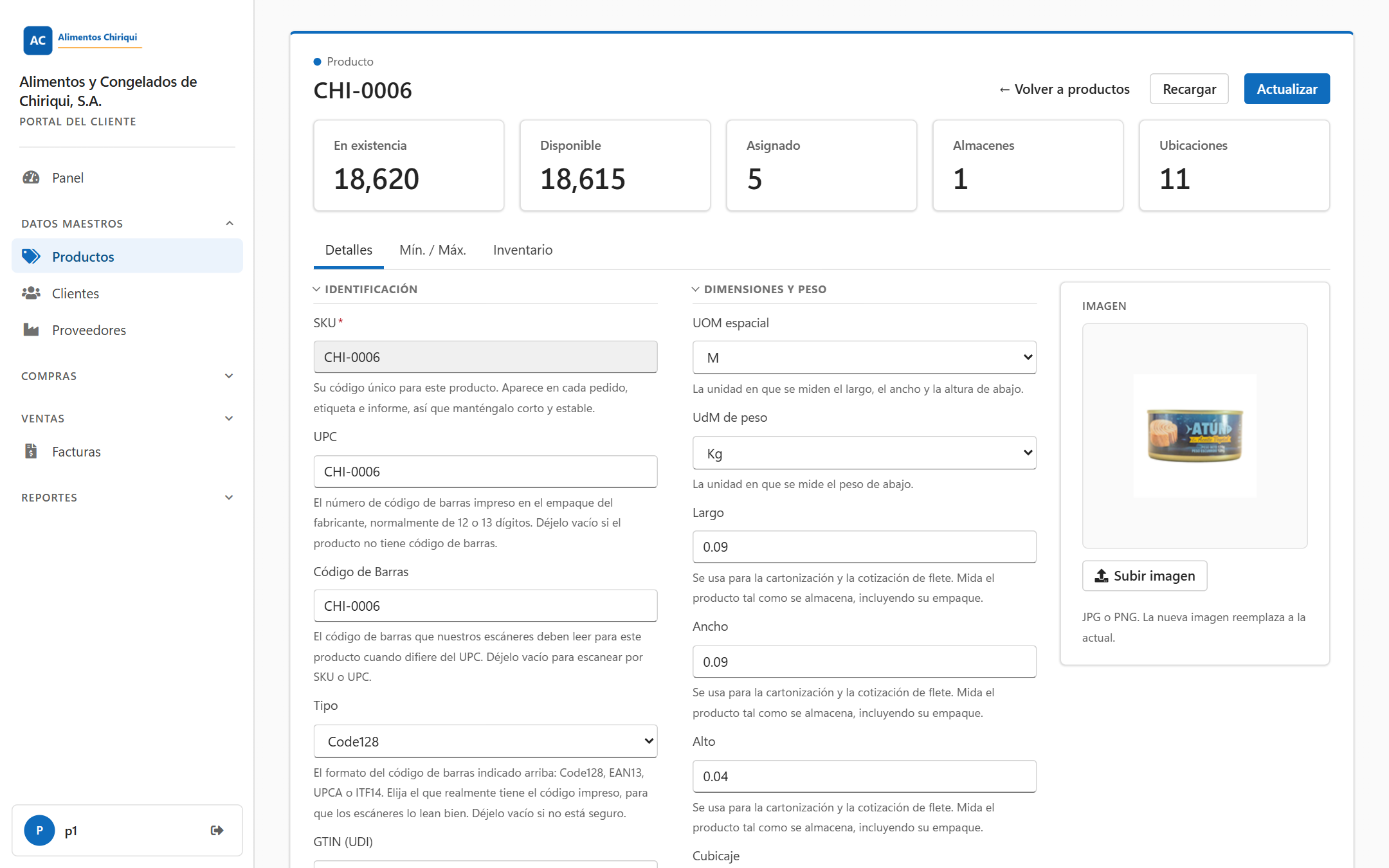
Task: Click the Clientes people icon
Action: pos(31,293)
